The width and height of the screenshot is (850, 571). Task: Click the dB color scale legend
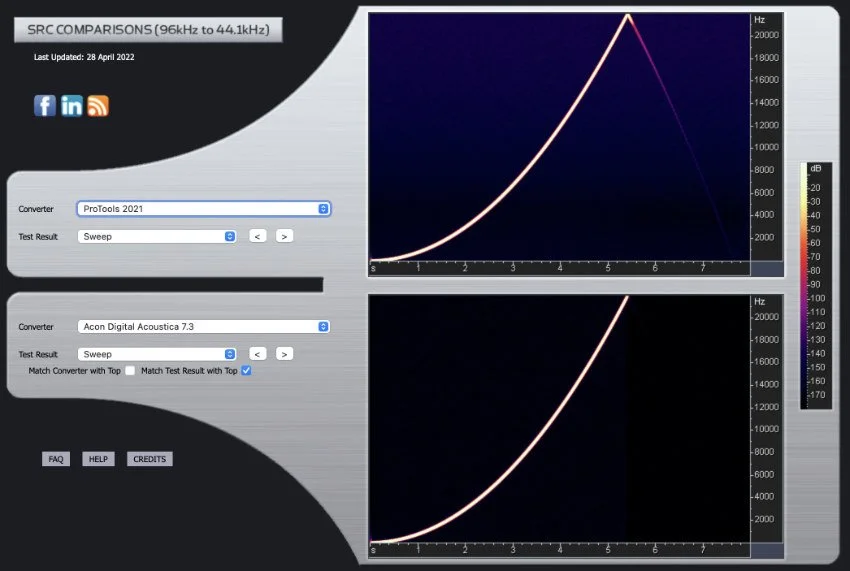(x=816, y=286)
